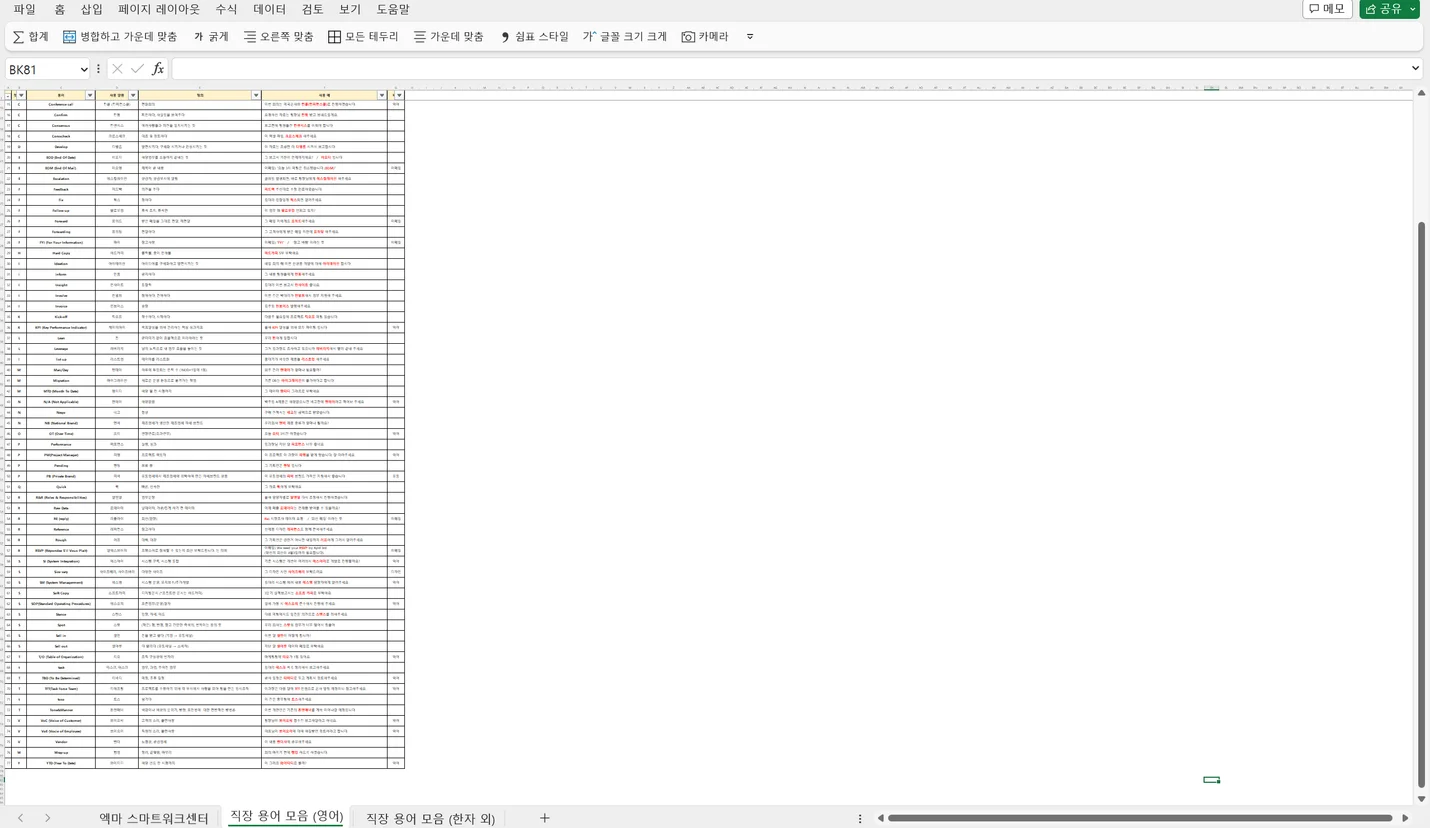Open the 데이터 ribbon tab

coord(269,9)
